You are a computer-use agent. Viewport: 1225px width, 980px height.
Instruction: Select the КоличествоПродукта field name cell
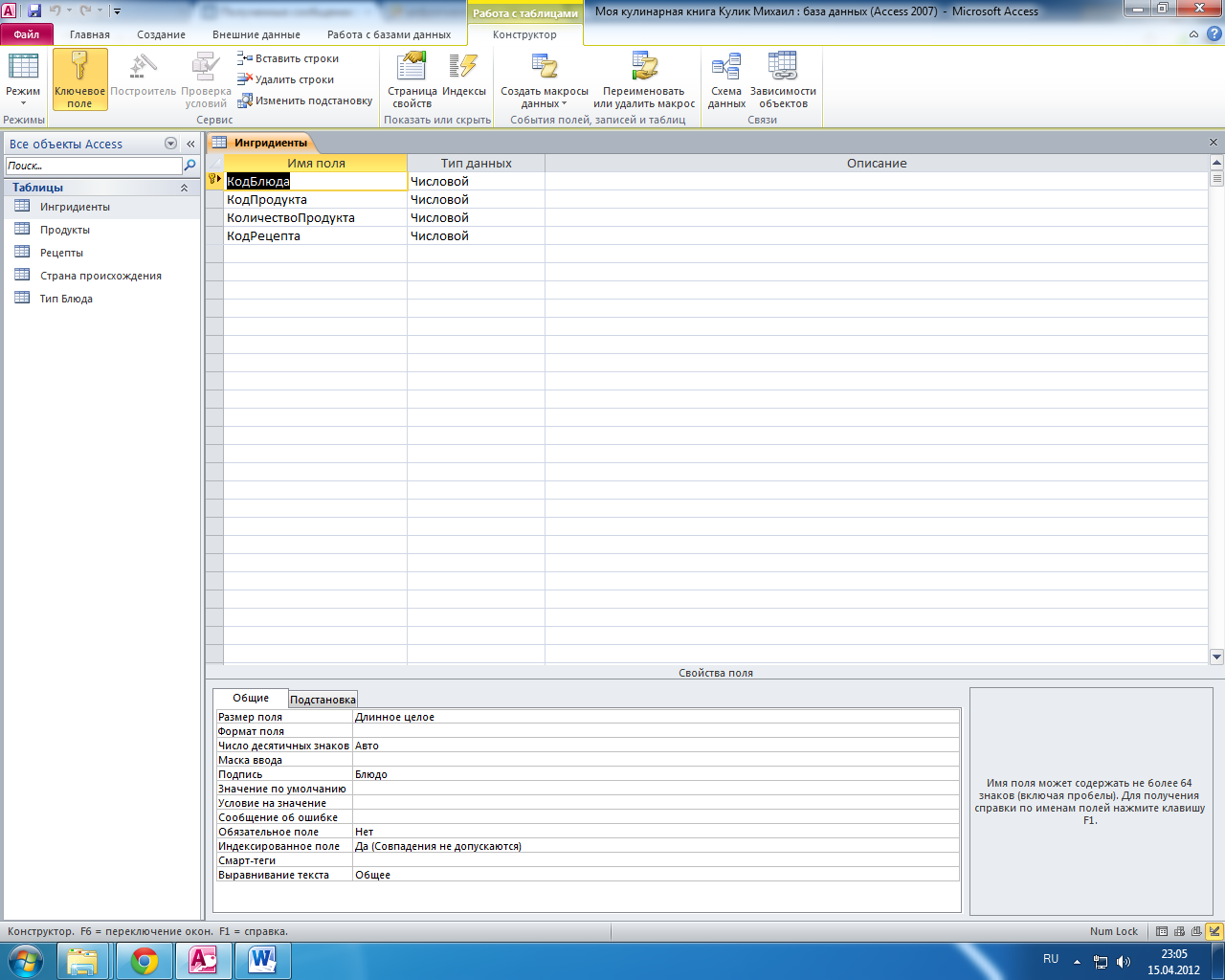pyautogui.click(x=316, y=217)
